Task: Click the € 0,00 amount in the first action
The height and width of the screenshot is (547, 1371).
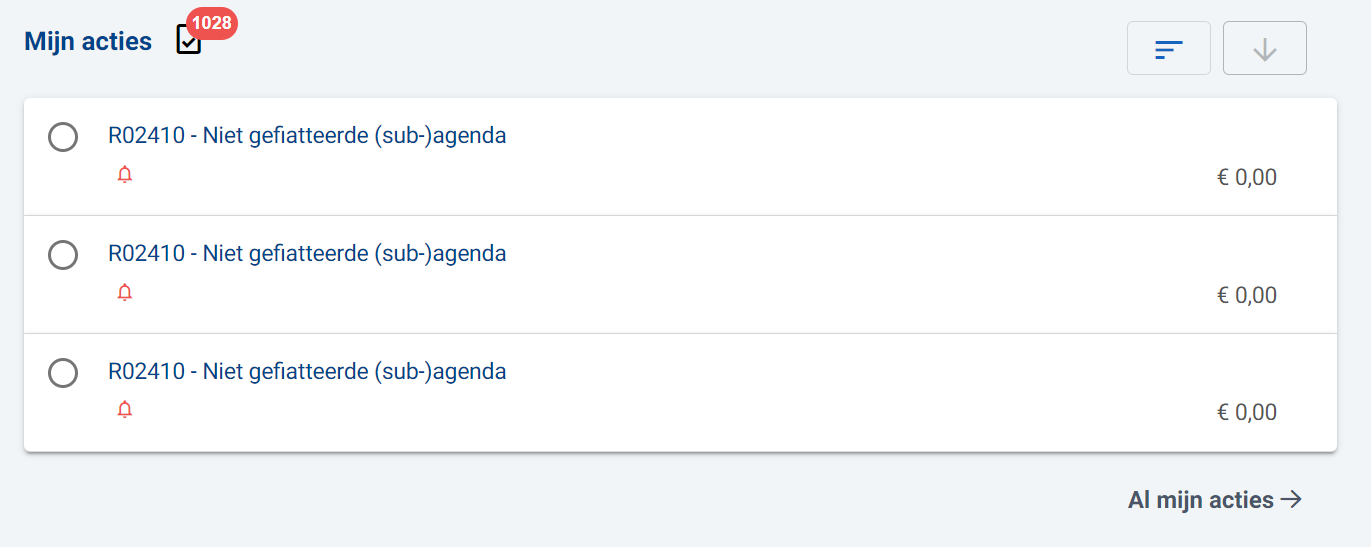Action: tap(1246, 178)
